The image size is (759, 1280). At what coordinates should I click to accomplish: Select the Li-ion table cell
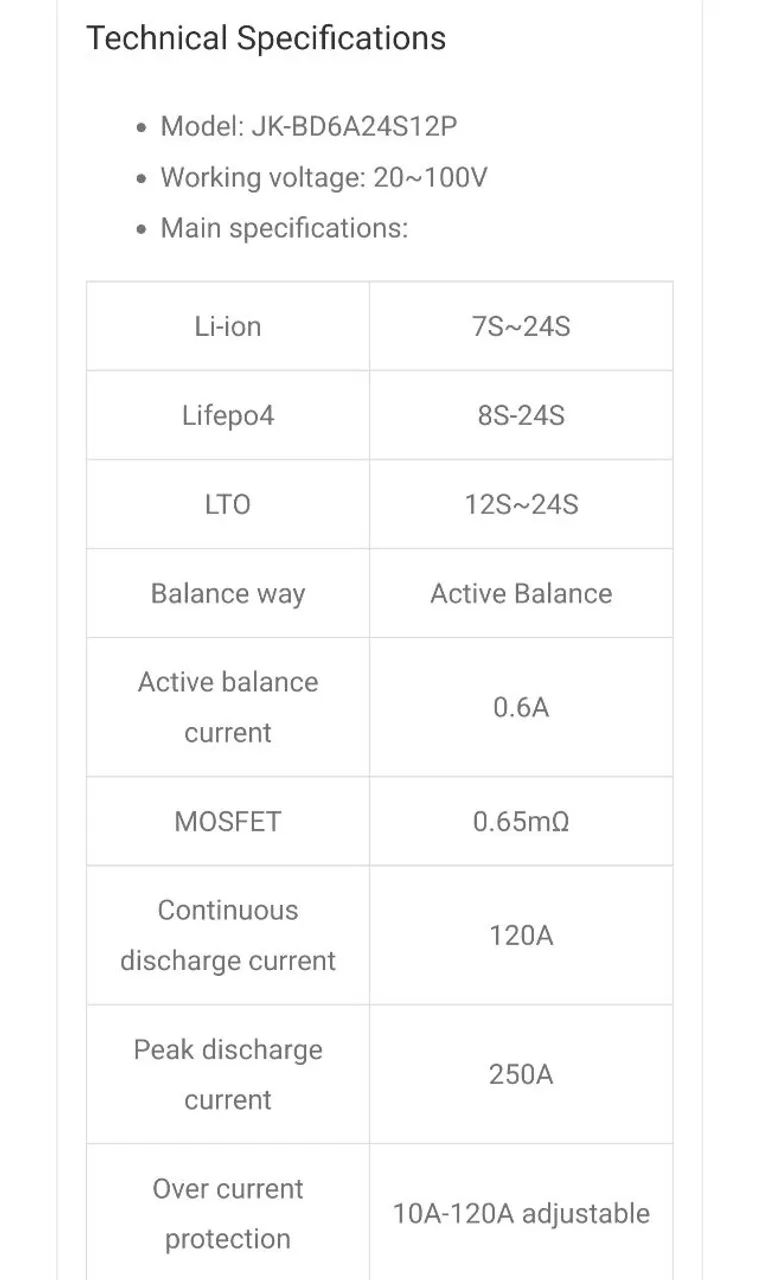(x=228, y=326)
